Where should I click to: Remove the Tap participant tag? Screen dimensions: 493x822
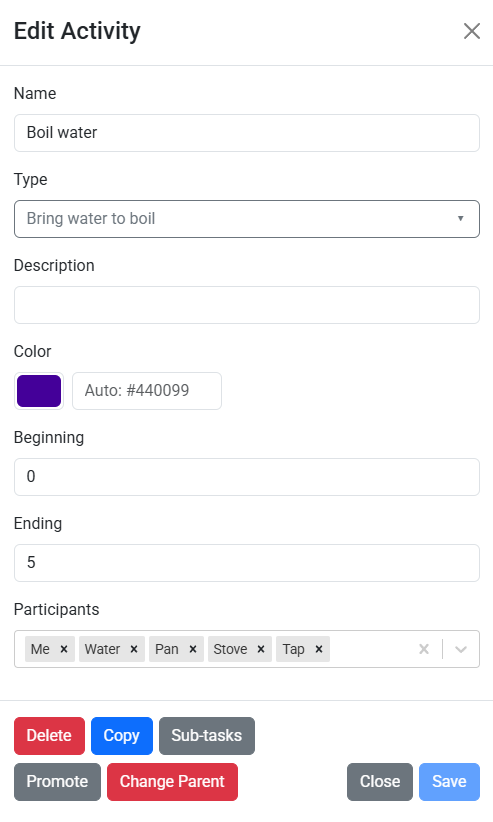318,649
